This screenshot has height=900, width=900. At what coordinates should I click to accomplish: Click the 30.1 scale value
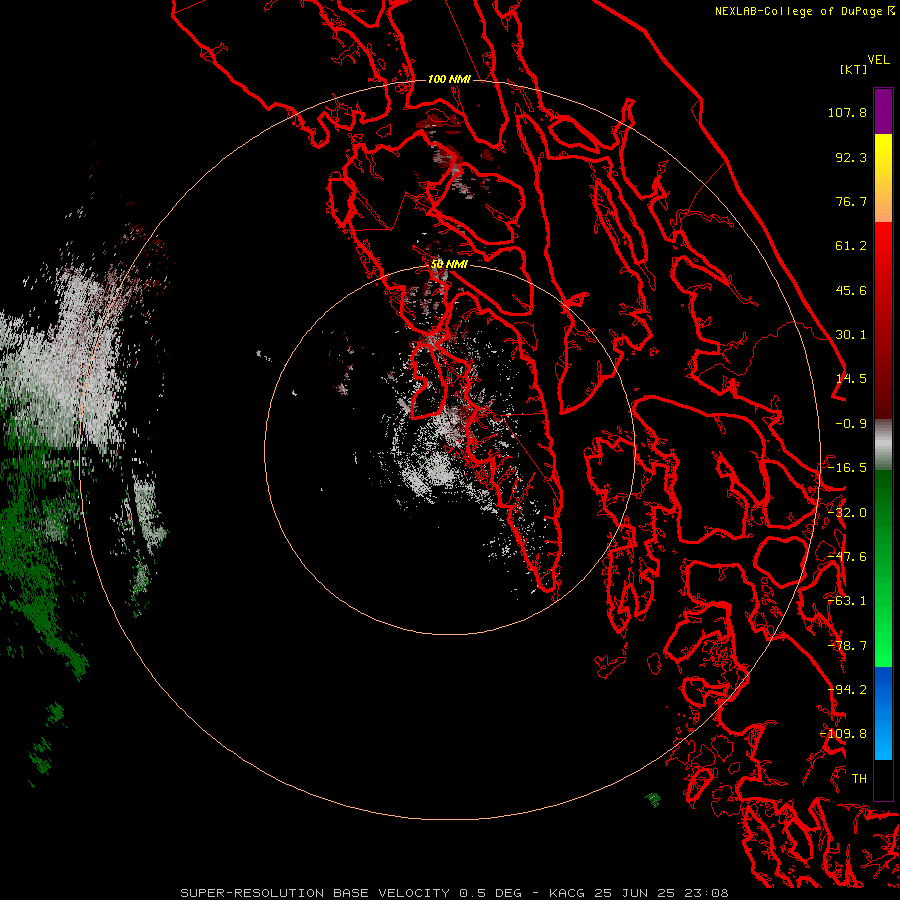point(851,335)
